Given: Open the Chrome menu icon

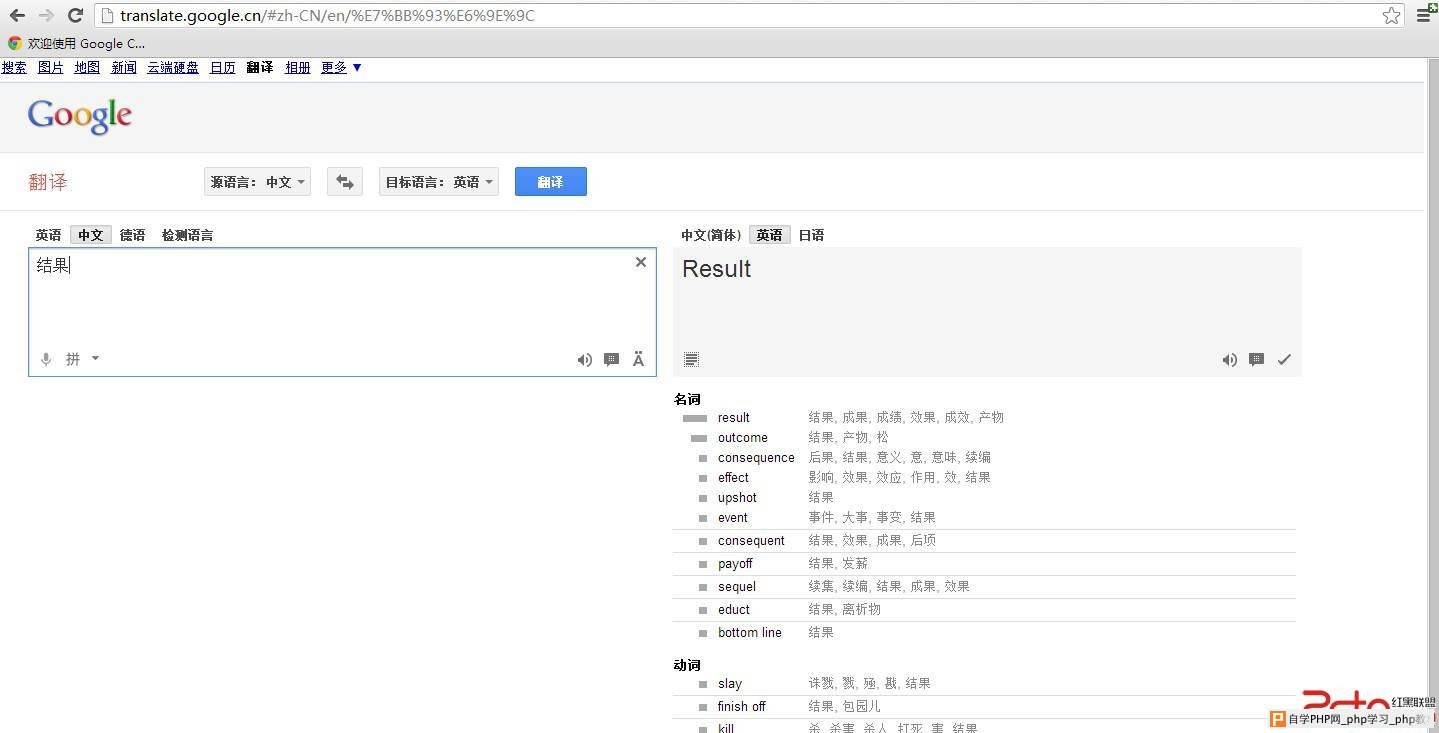Looking at the screenshot, I should 1423,15.
